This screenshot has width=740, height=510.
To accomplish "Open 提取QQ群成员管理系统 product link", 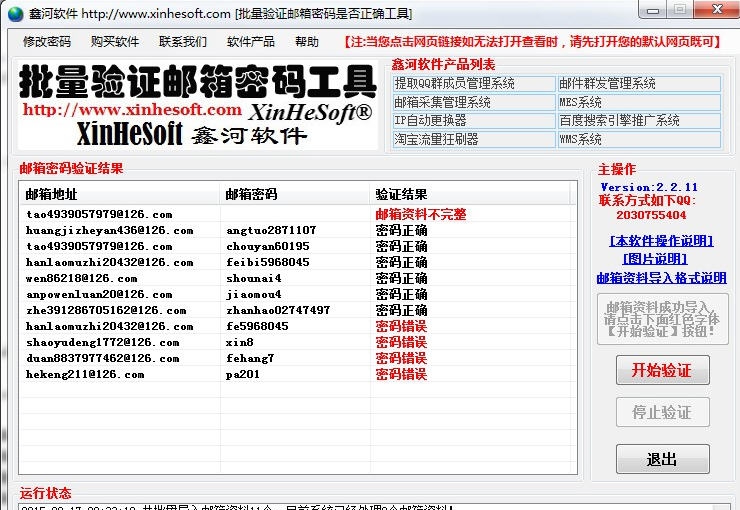I will click(473, 84).
